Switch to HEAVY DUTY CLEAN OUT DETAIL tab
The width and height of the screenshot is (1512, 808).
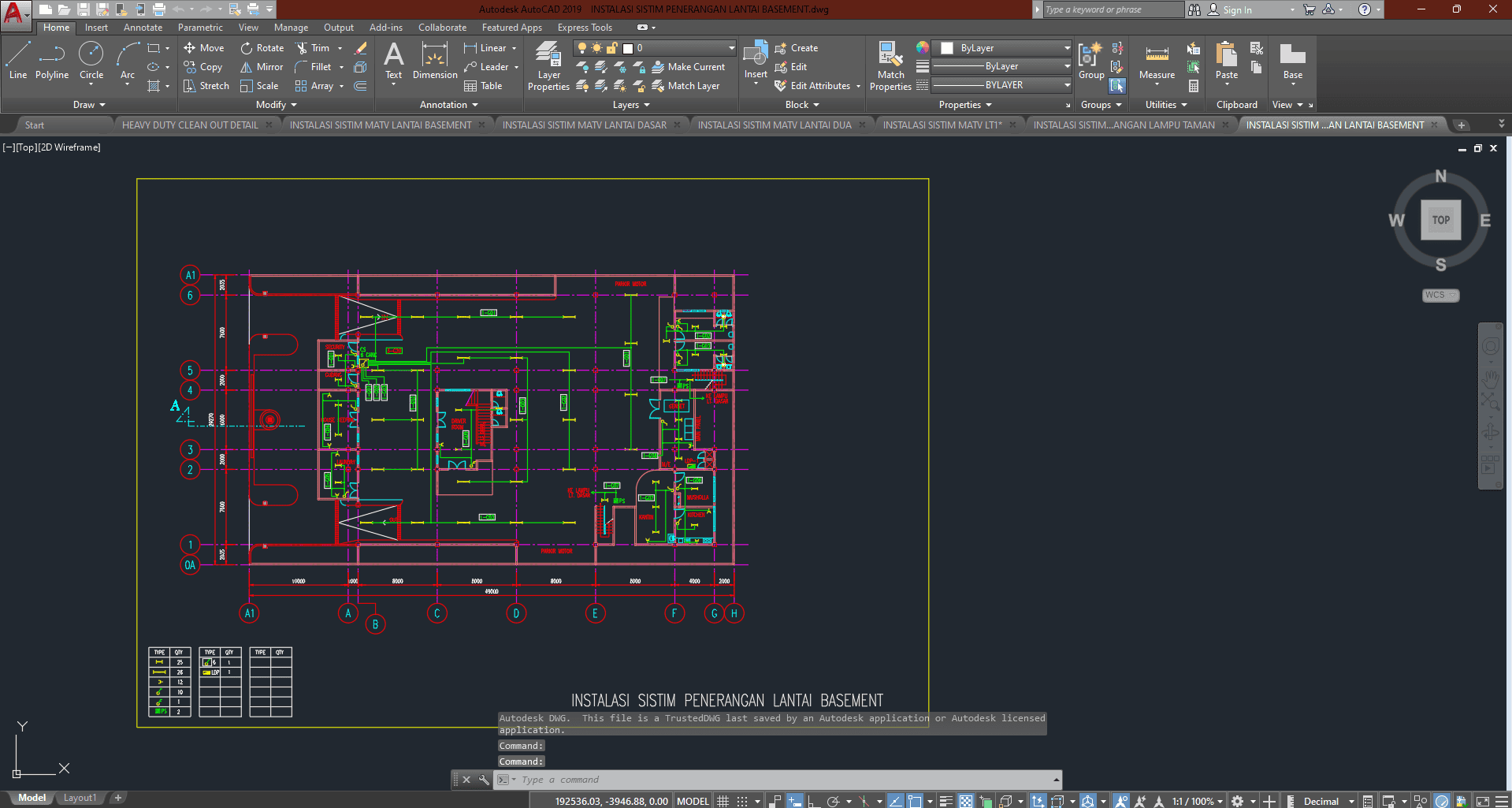click(190, 125)
